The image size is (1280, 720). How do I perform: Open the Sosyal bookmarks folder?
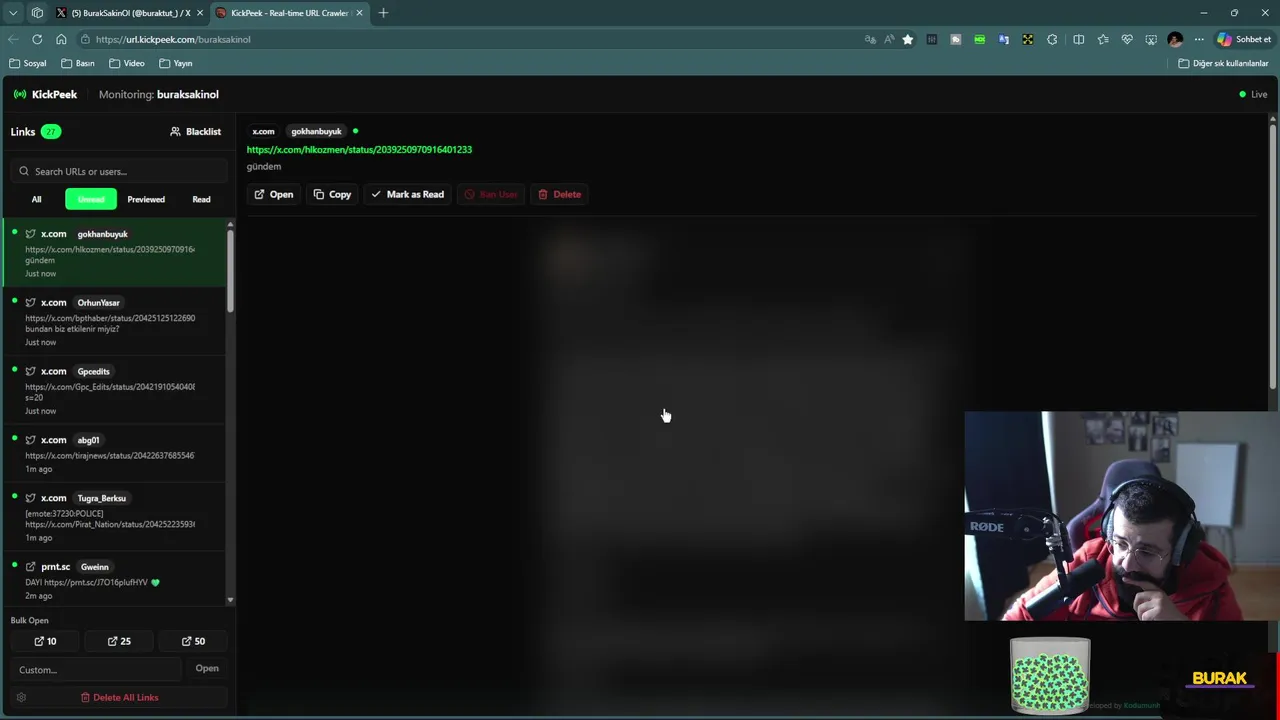point(28,63)
